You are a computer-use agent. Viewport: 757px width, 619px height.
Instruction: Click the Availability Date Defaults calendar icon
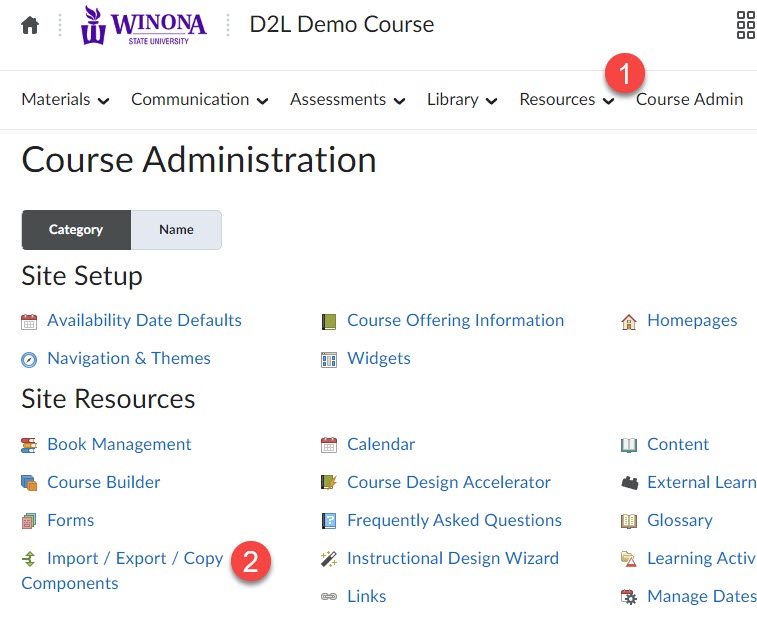coord(29,321)
